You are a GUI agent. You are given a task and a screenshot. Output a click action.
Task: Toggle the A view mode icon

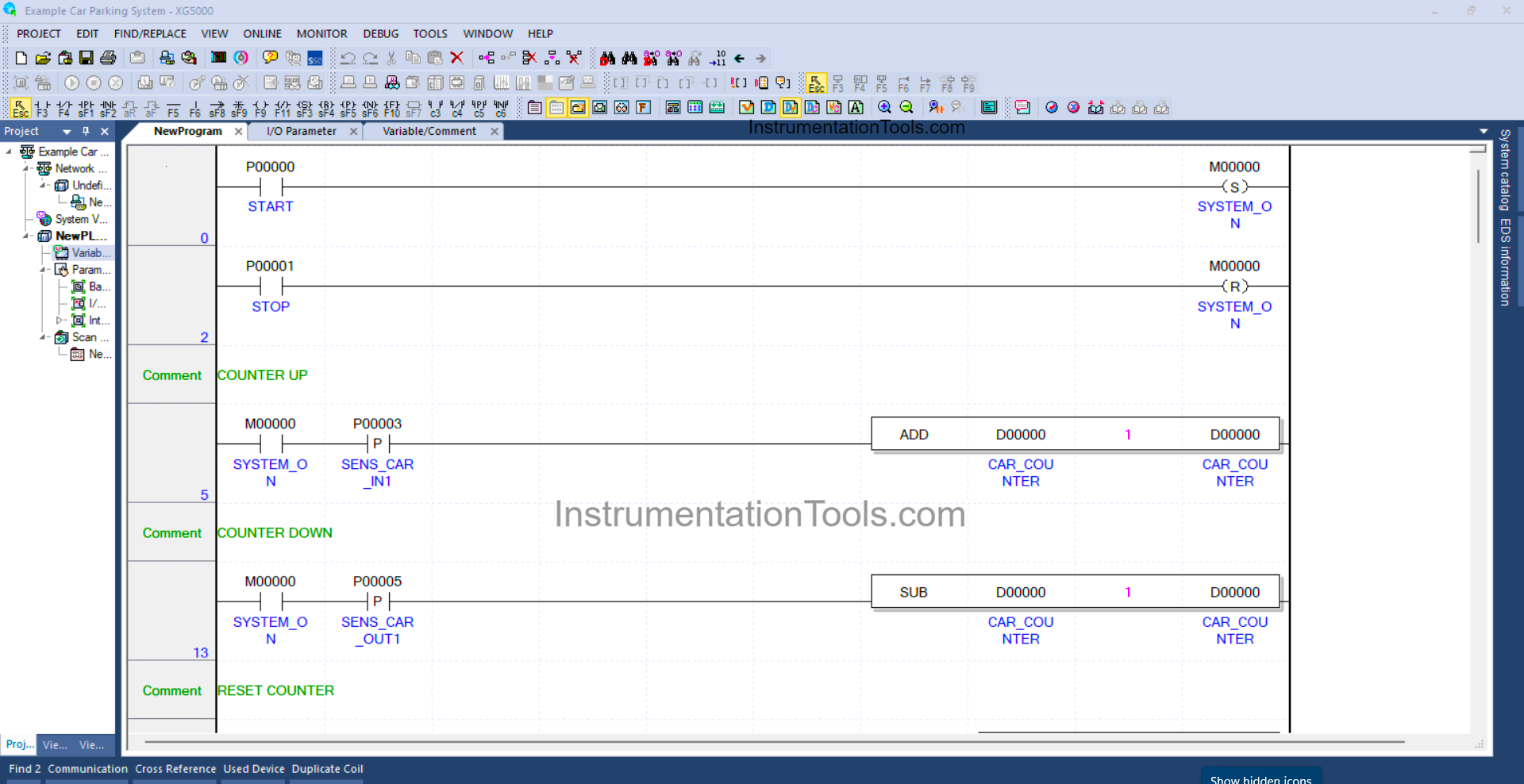coord(856,107)
